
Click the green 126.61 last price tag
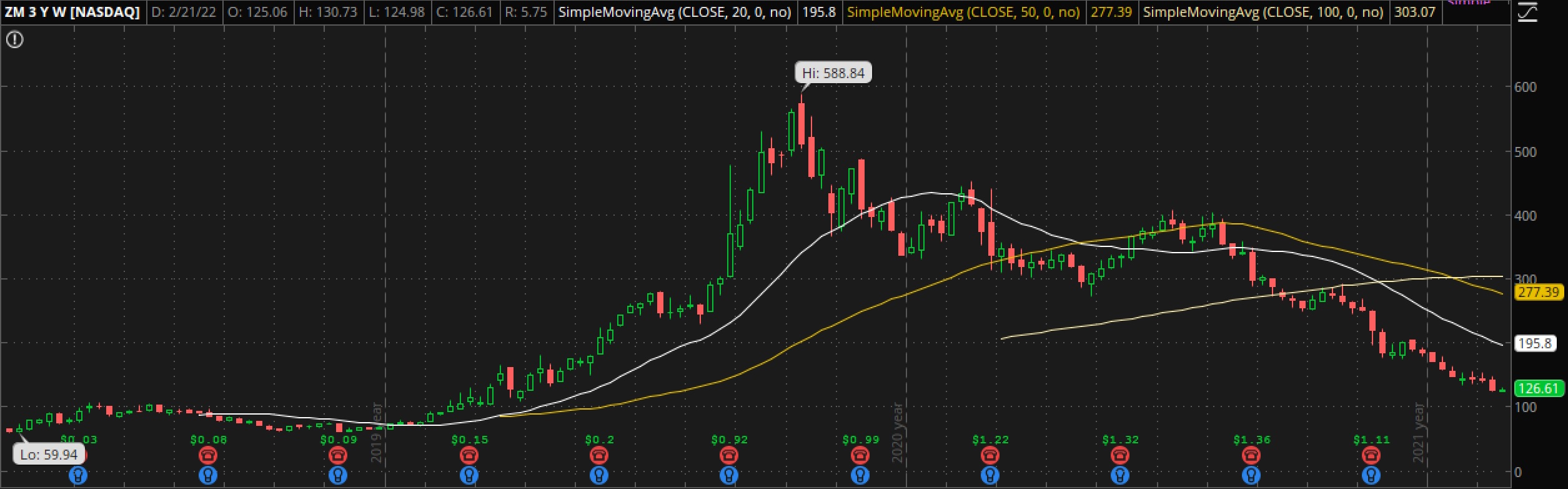(1538, 388)
